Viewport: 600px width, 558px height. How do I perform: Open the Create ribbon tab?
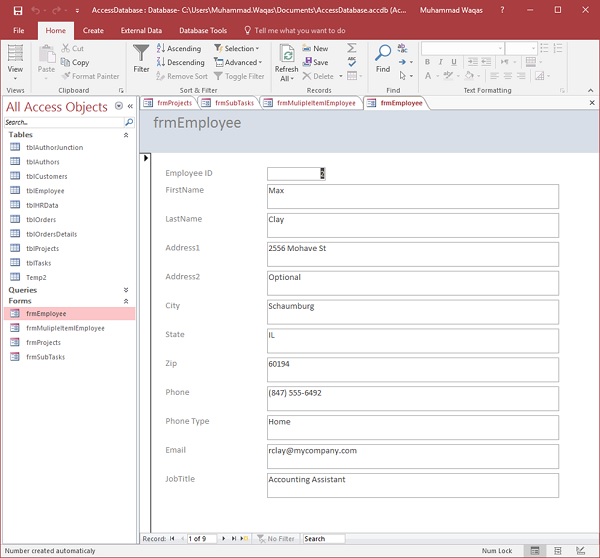point(93,31)
